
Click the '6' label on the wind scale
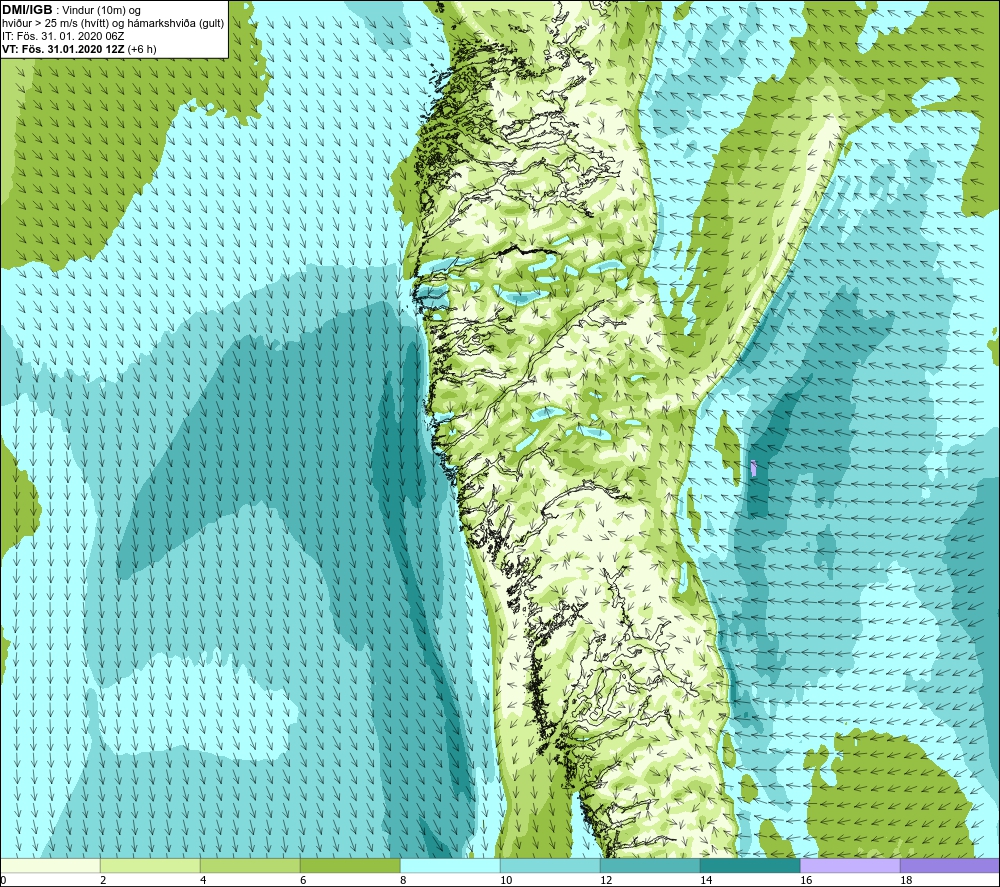(304, 881)
